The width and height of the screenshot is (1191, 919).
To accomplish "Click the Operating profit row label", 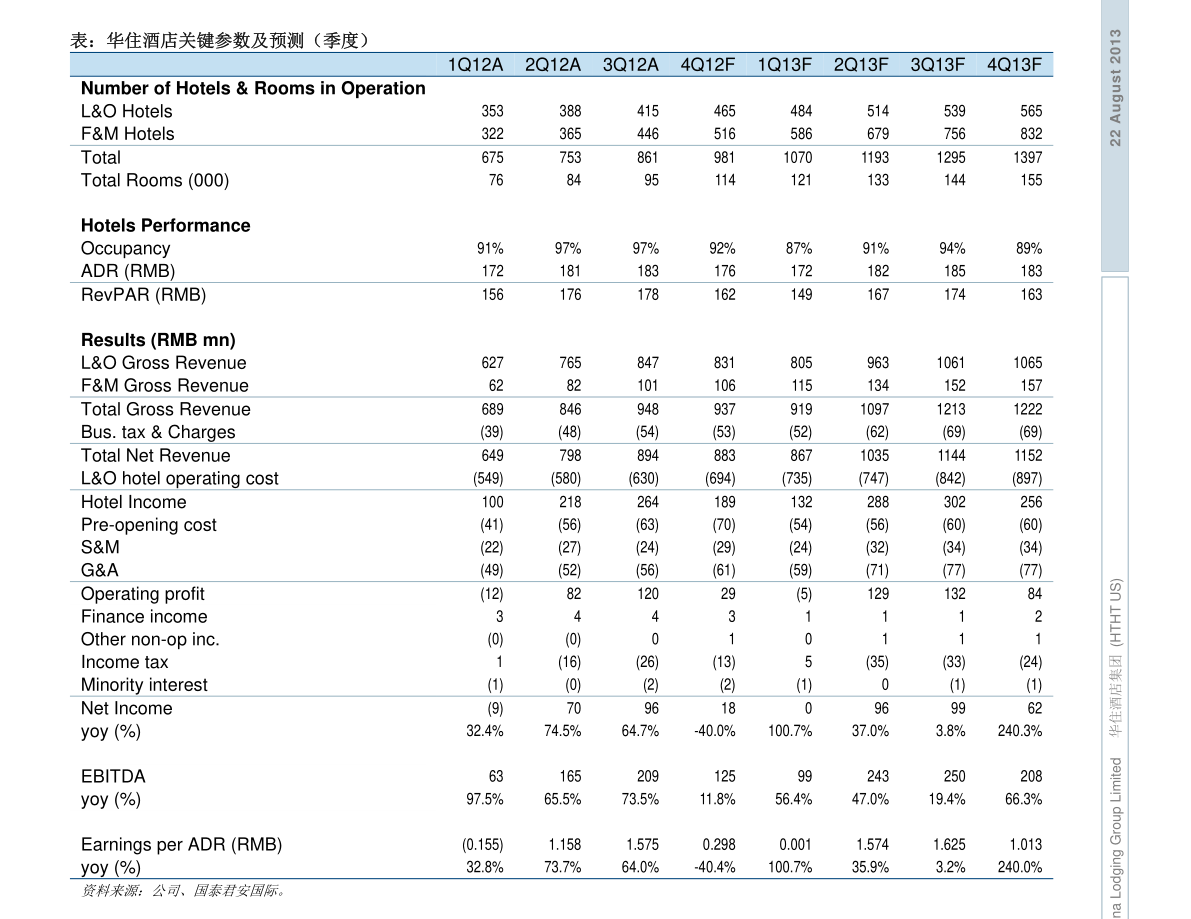I will [143, 593].
